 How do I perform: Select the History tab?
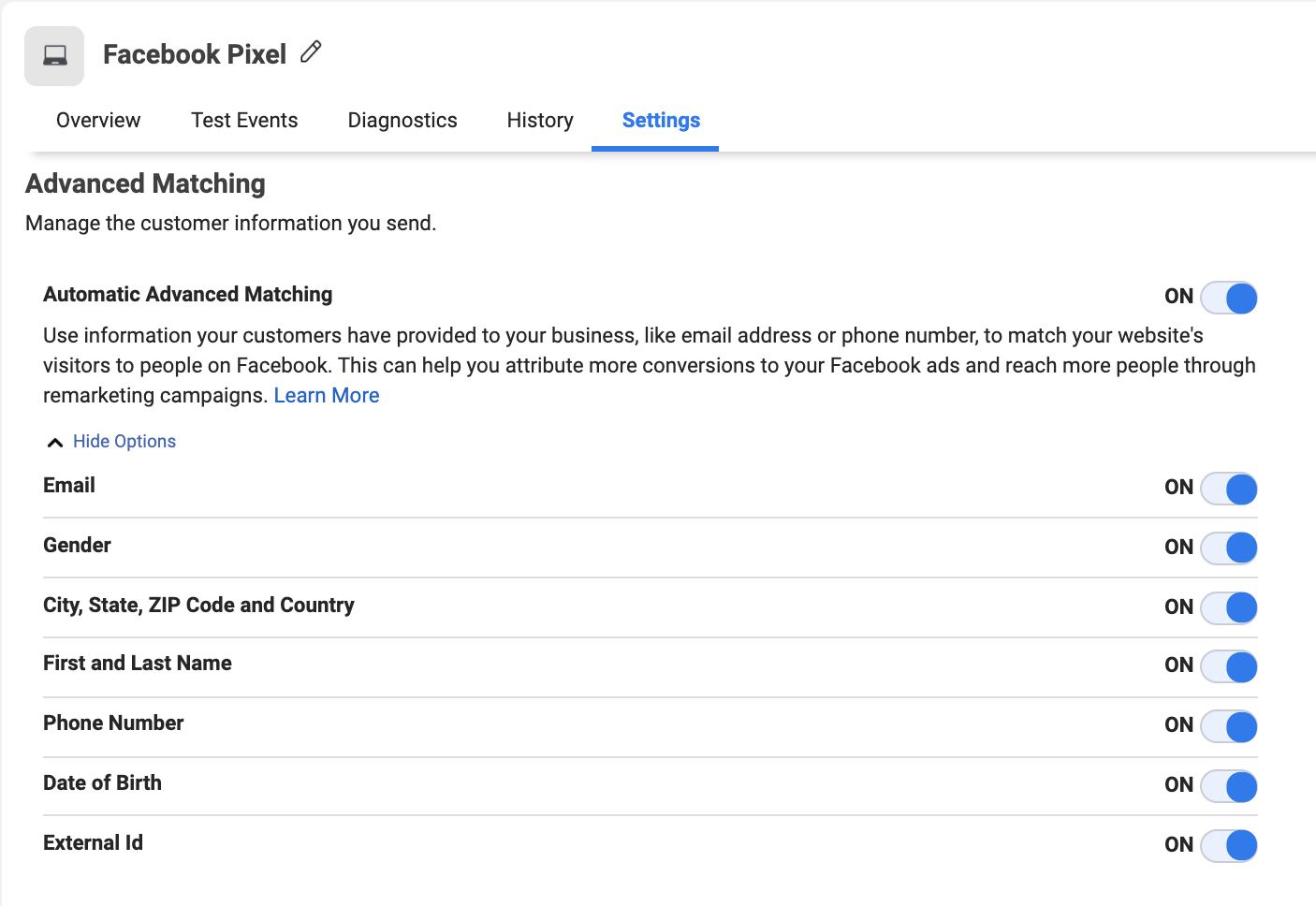click(x=540, y=121)
